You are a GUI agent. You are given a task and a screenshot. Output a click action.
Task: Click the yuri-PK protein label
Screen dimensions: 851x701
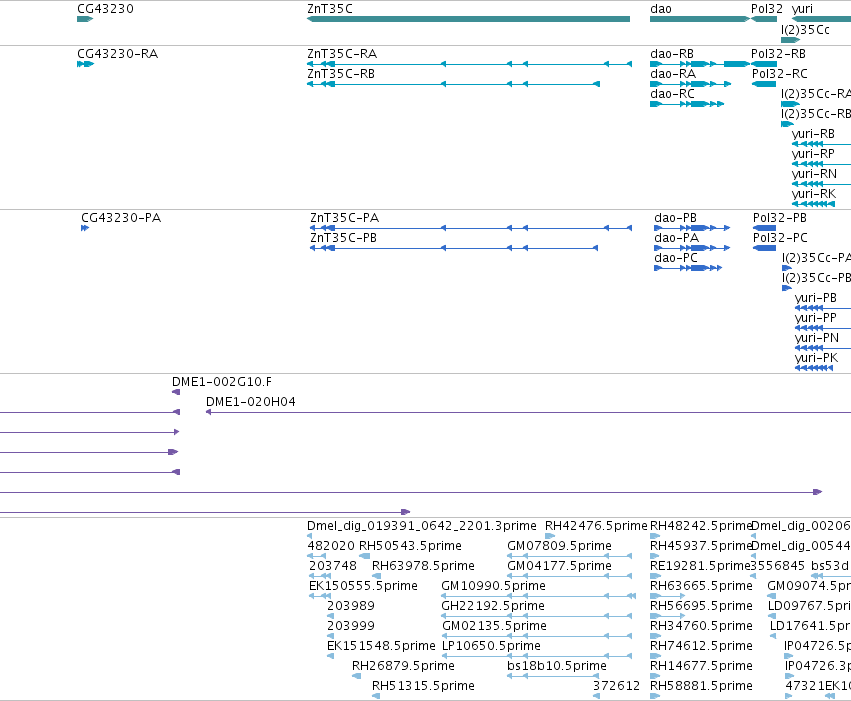pos(816,358)
